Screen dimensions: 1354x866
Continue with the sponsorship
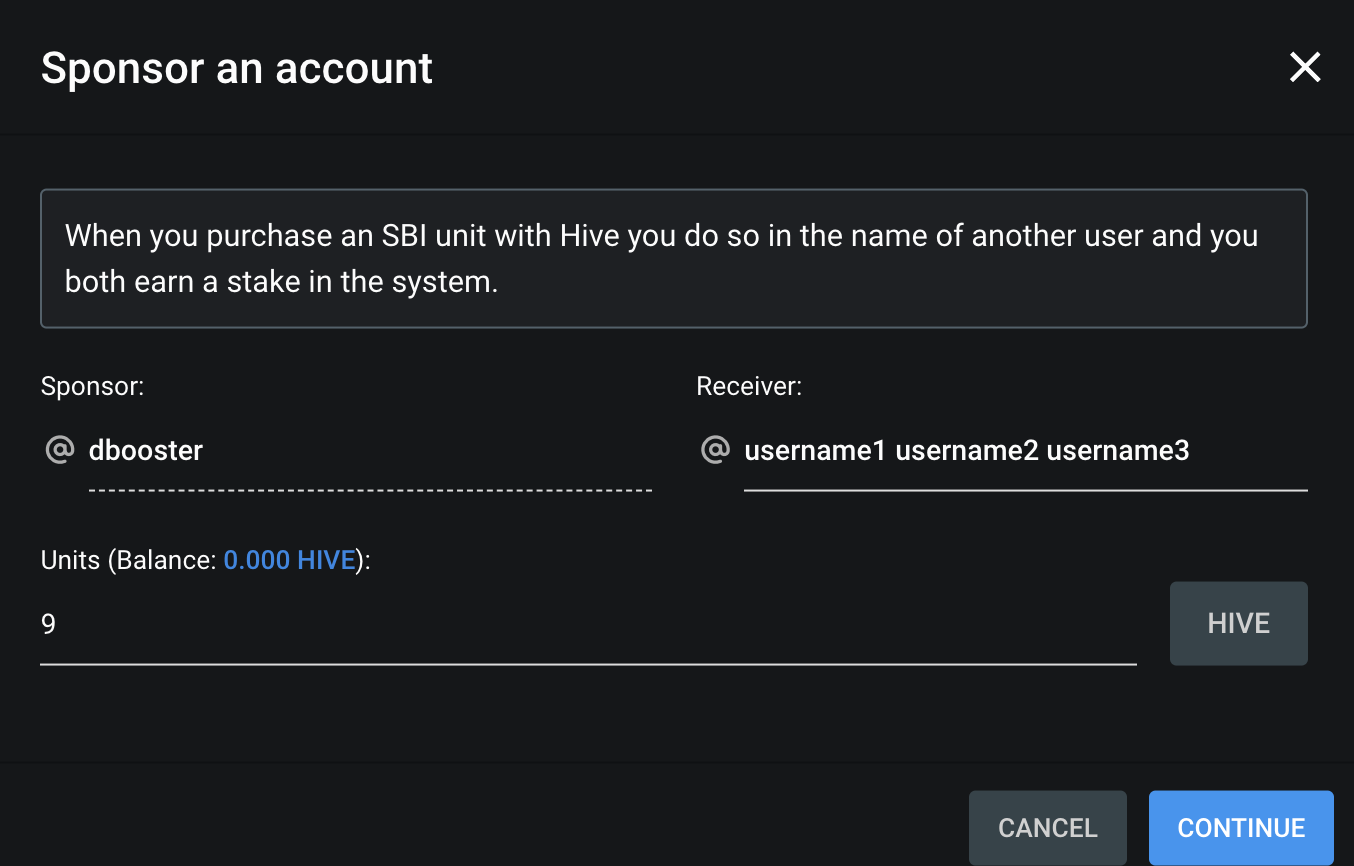pos(1241,828)
